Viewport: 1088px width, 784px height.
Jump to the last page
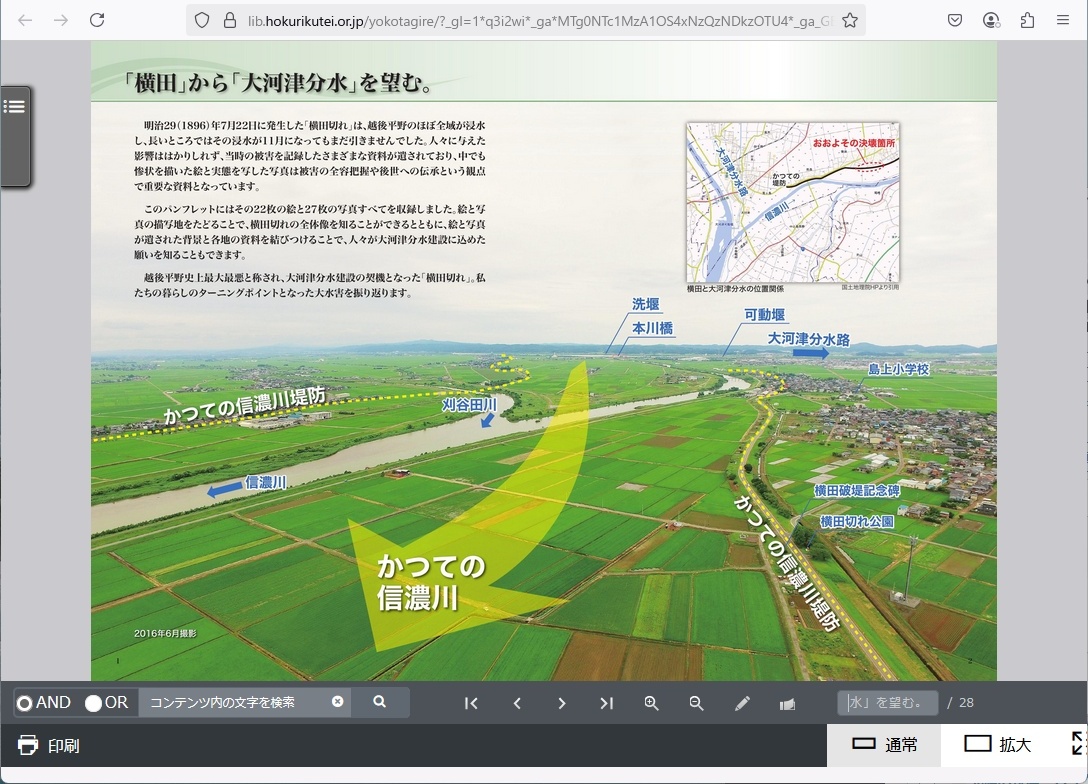click(x=606, y=704)
